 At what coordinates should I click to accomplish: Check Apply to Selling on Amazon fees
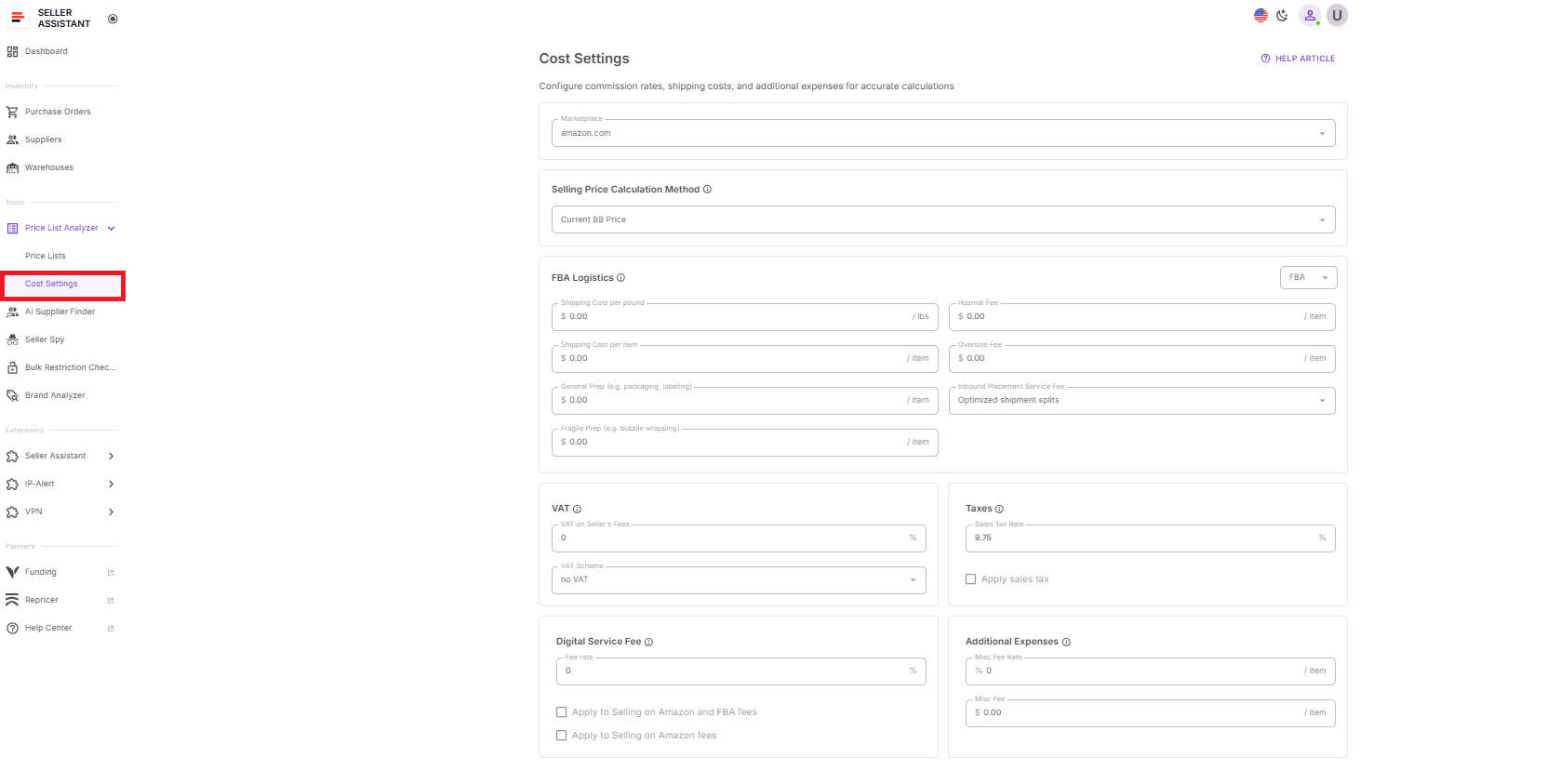point(562,735)
